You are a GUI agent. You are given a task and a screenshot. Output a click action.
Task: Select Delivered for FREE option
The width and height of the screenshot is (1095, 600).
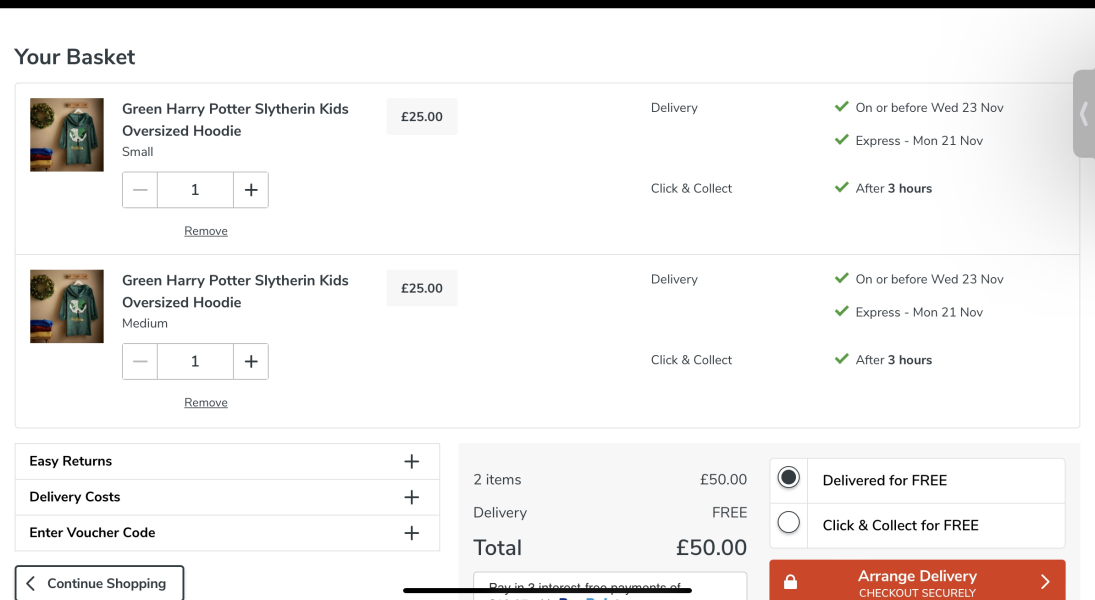tap(789, 479)
